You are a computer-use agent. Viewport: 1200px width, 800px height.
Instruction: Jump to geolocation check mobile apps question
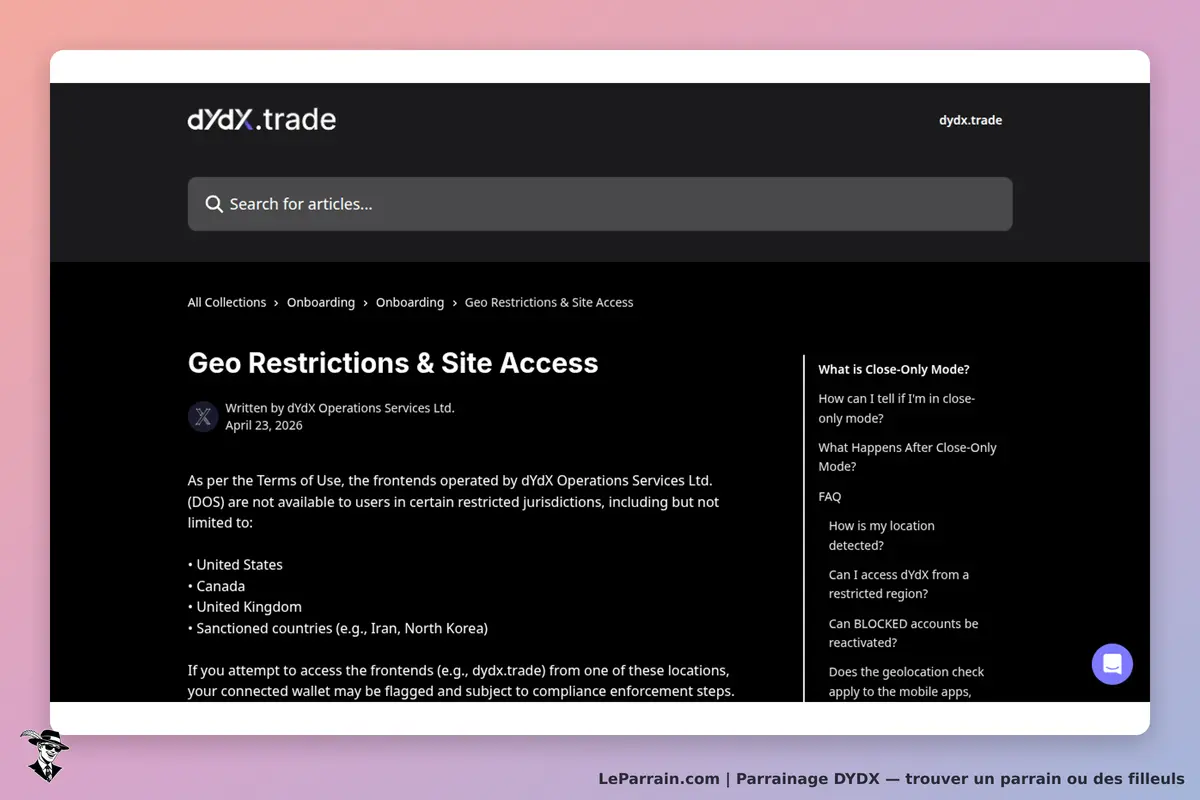[x=907, y=682]
